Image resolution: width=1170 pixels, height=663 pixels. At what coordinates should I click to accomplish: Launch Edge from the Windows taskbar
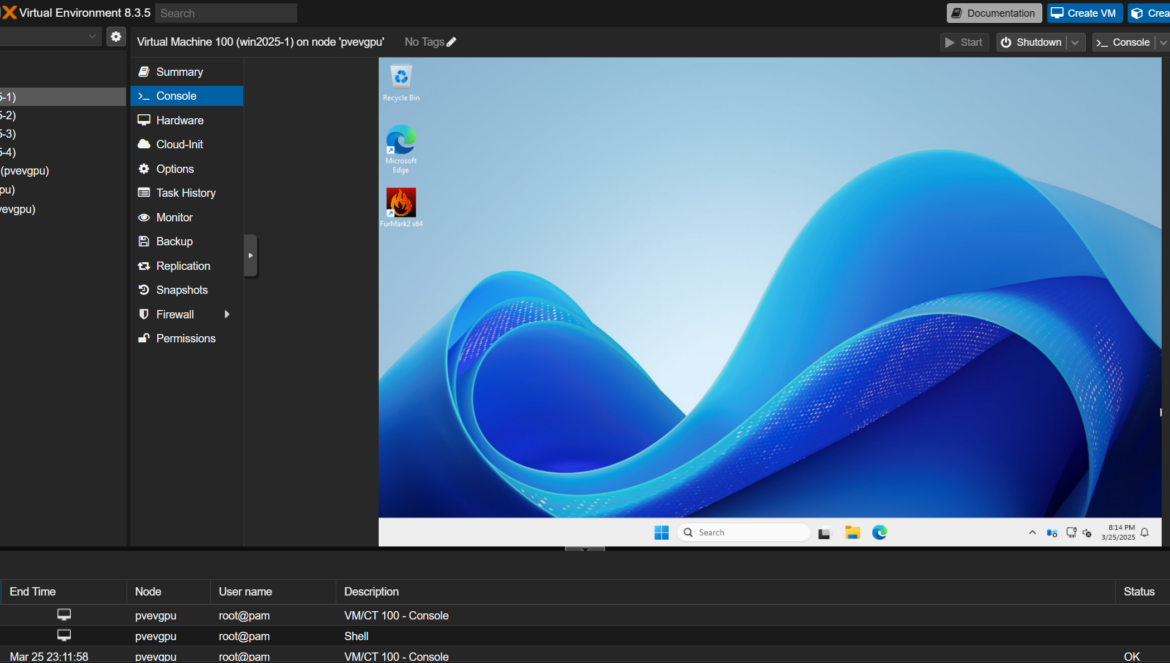[x=880, y=532]
